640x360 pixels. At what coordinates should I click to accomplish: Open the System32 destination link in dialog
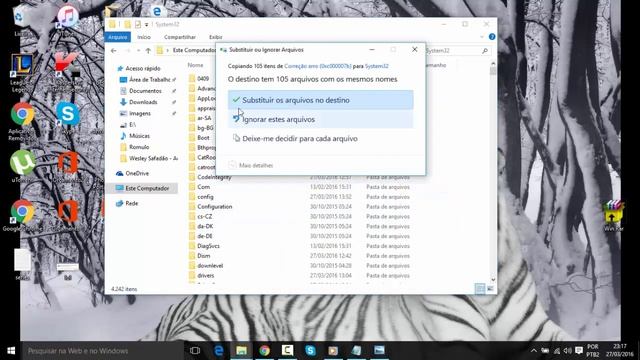[376, 66]
